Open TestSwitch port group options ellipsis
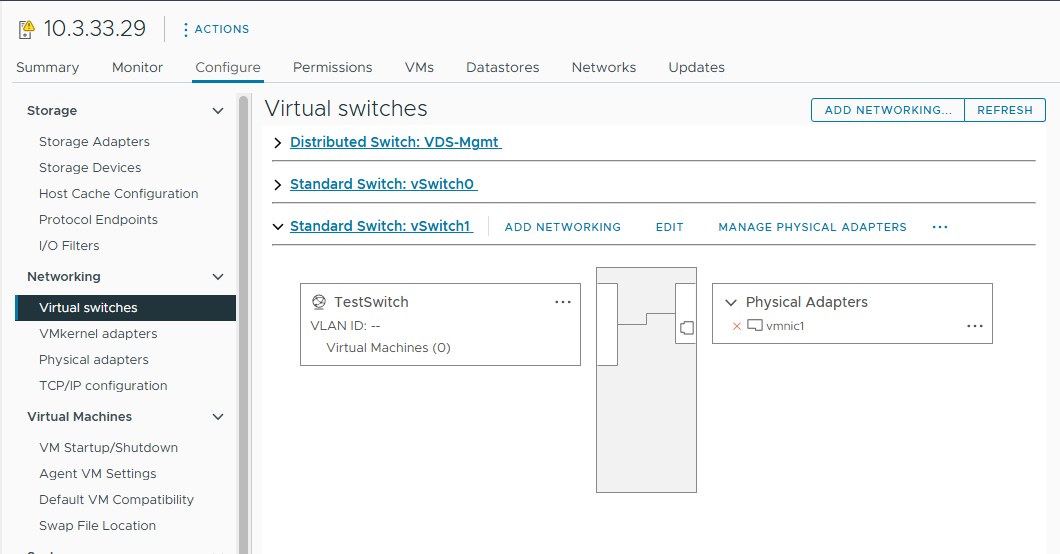 tap(563, 302)
